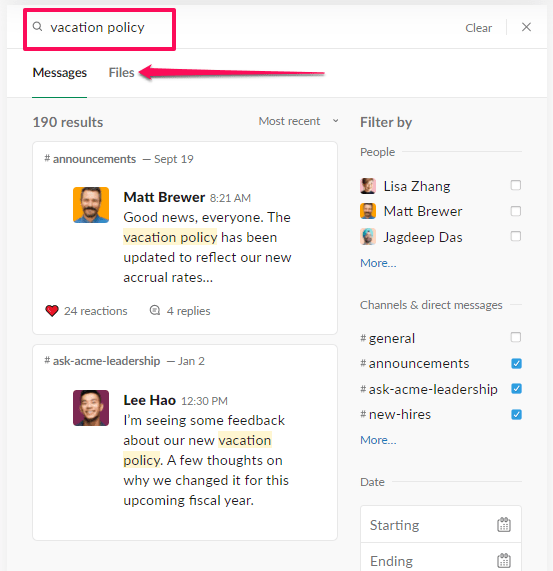Screen dimensions: 553x571
Task: Expand More under People filters
Action: coord(378,263)
